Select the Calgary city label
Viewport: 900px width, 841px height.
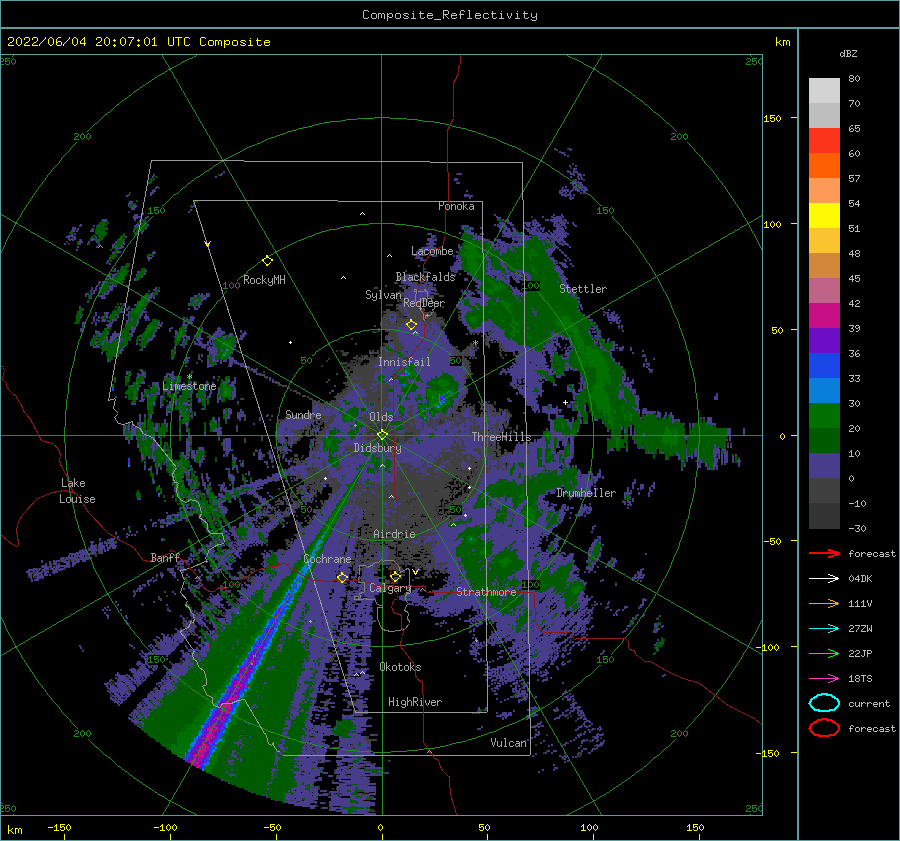point(390,588)
